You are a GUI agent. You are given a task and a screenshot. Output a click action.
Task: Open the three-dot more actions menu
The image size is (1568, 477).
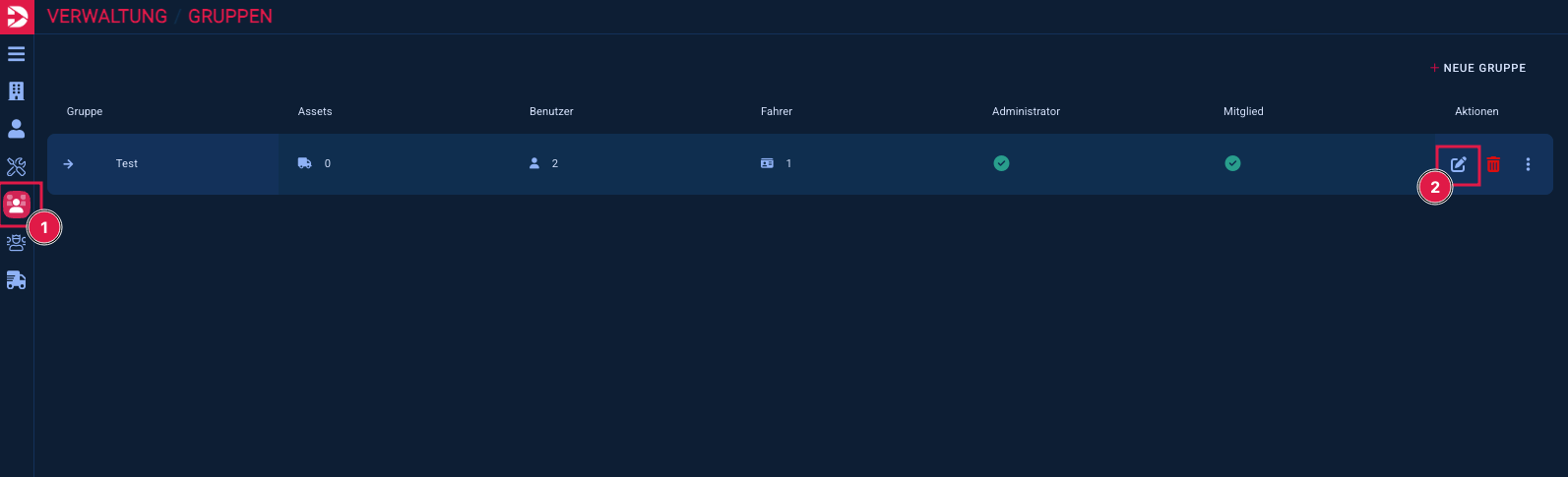1528,164
